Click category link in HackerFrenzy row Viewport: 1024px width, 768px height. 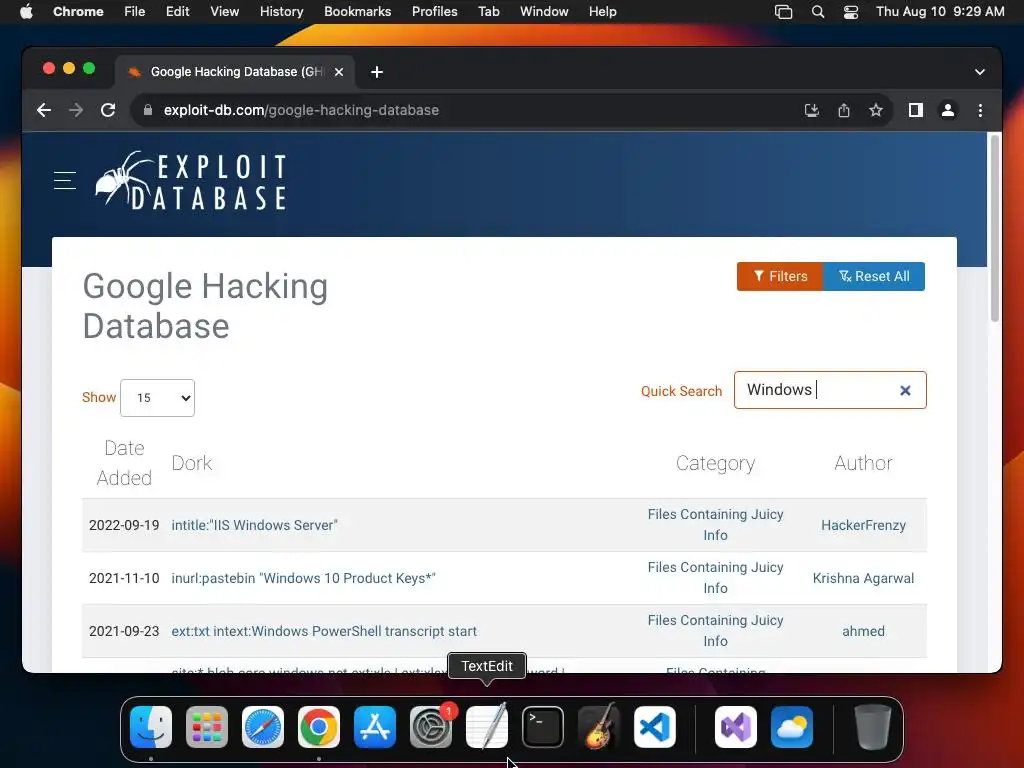[x=715, y=524]
